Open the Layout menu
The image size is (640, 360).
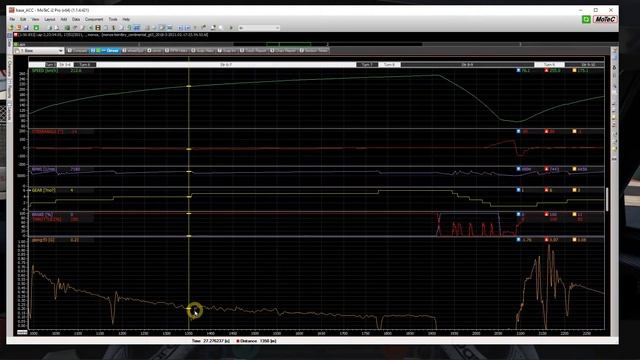[x=49, y=19]
